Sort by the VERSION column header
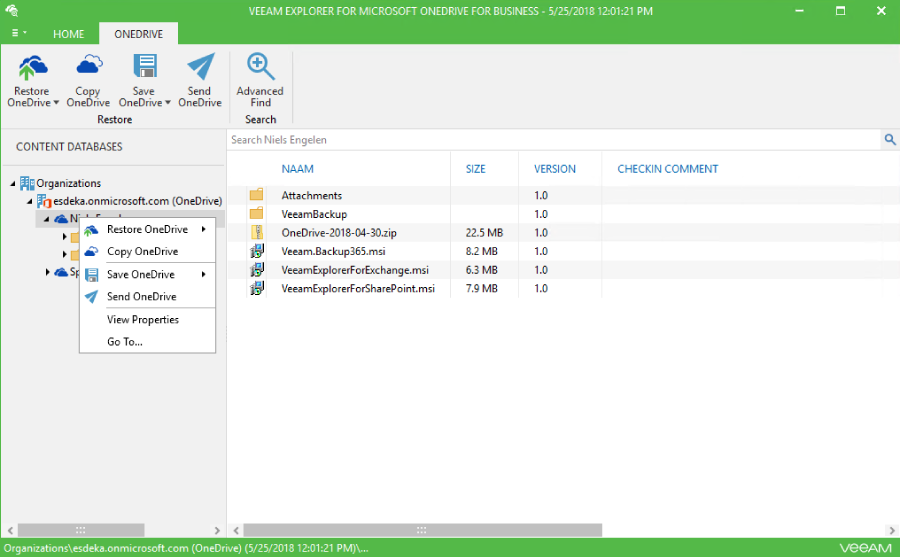 click(x=554, y=169)
